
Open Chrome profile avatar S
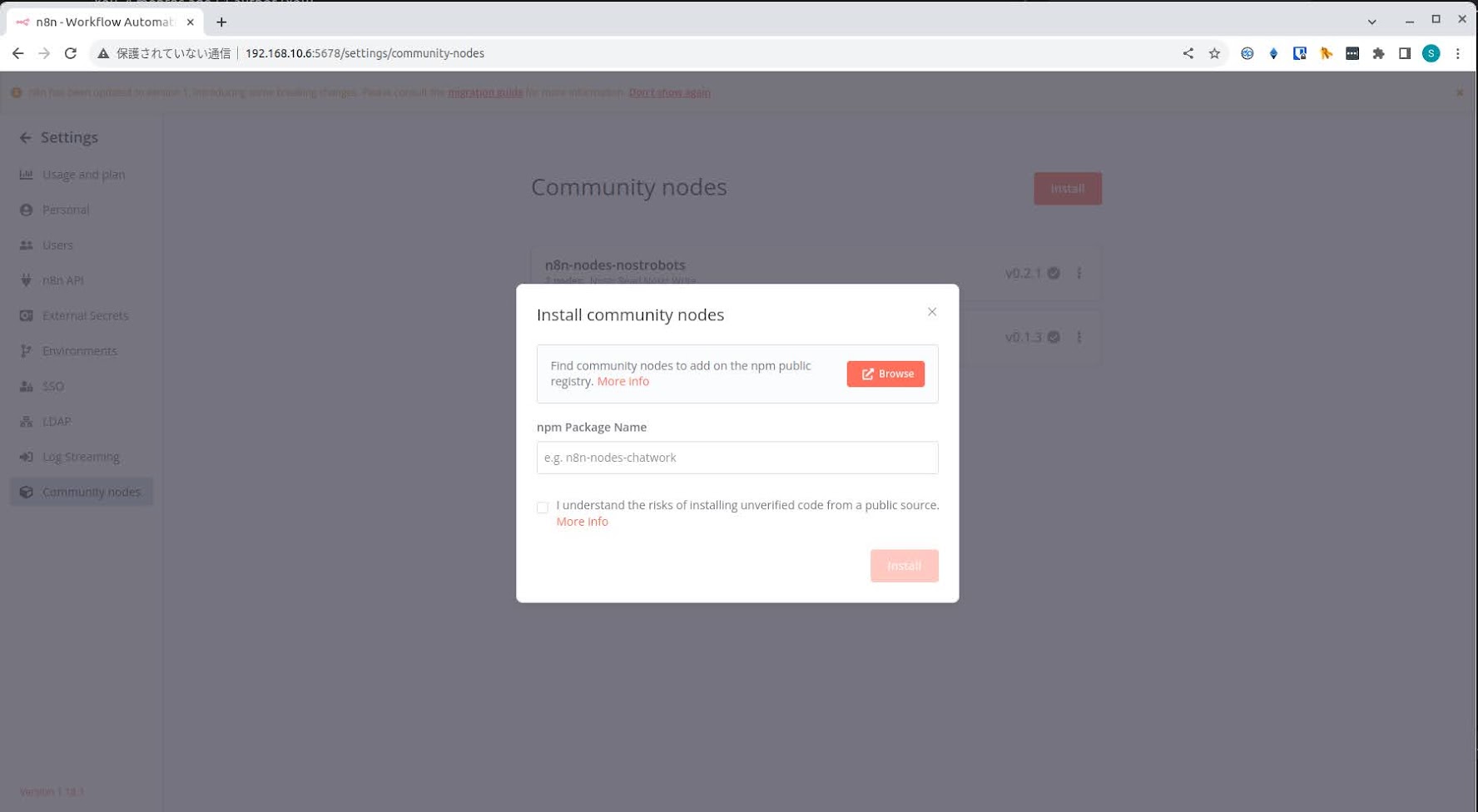coord(1431,53)
